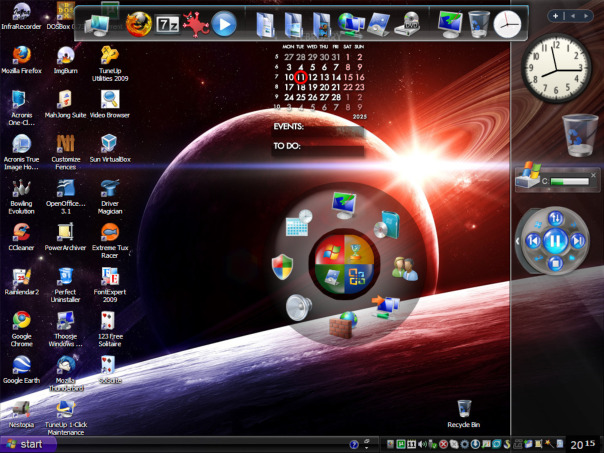The height and width of the screenshot is (453, 604).
Task: Click the Start button on the taskbar
Action: point(25,444)
